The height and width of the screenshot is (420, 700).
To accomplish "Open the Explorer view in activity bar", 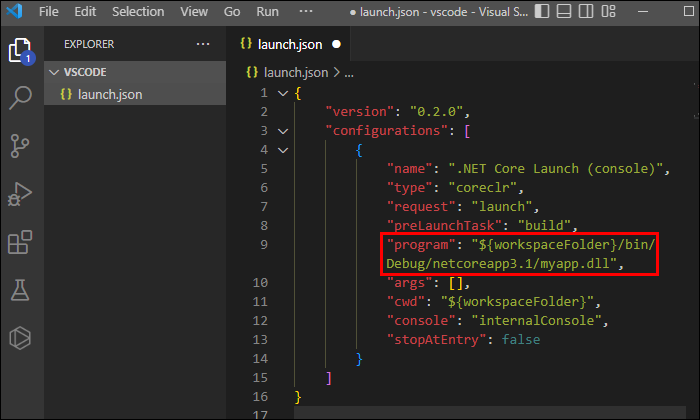I will pos(21,50).
